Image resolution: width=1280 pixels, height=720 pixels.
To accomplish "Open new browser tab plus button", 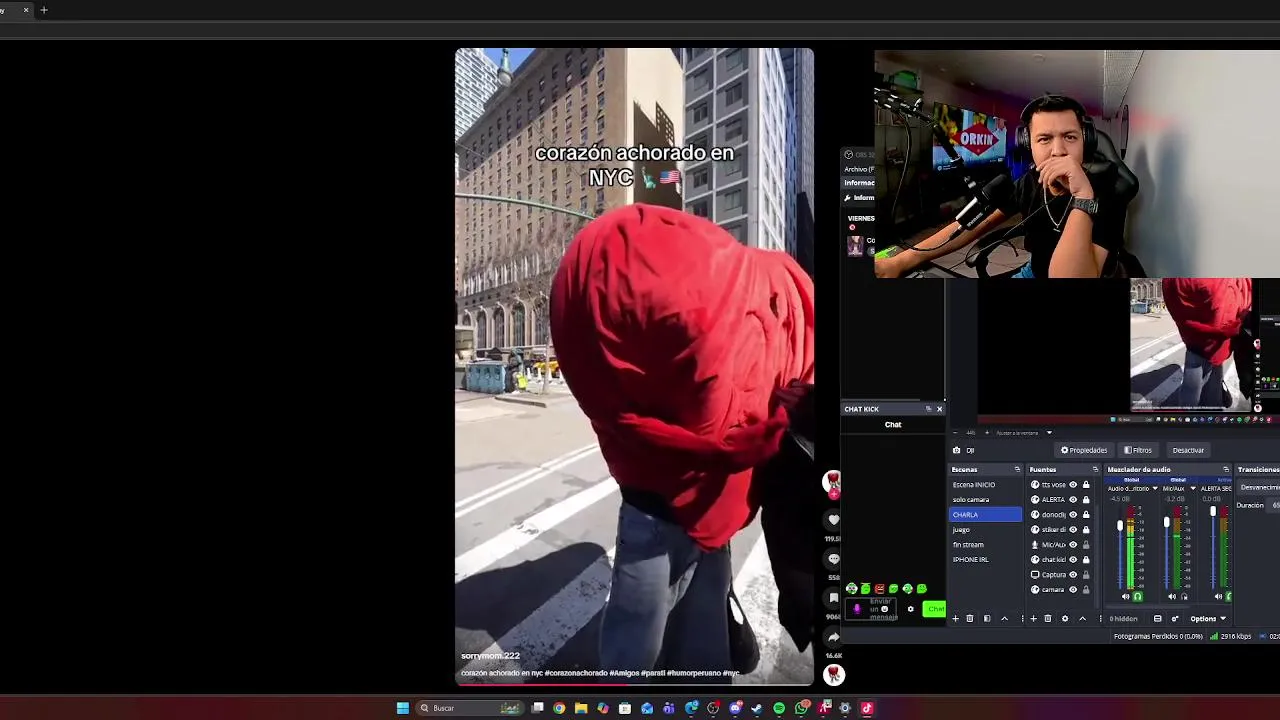I will (44, 10).
